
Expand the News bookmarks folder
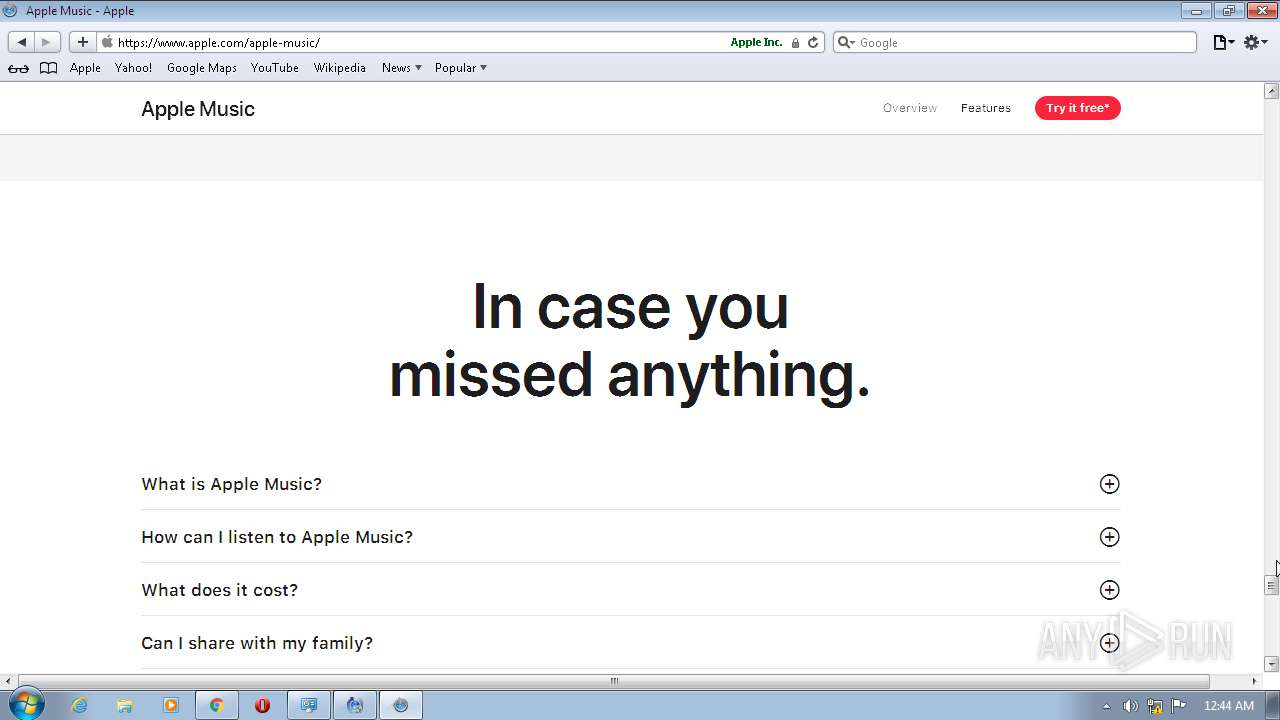[402, 68]
